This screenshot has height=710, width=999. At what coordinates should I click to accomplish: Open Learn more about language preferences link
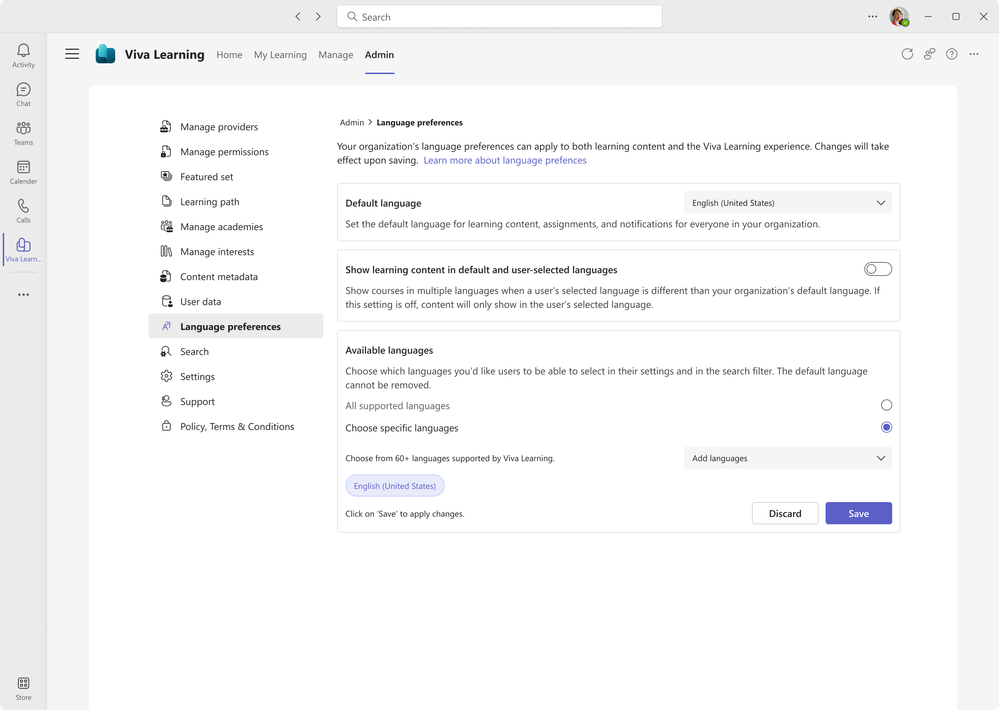pyautogui.click(x=505, y=160)
